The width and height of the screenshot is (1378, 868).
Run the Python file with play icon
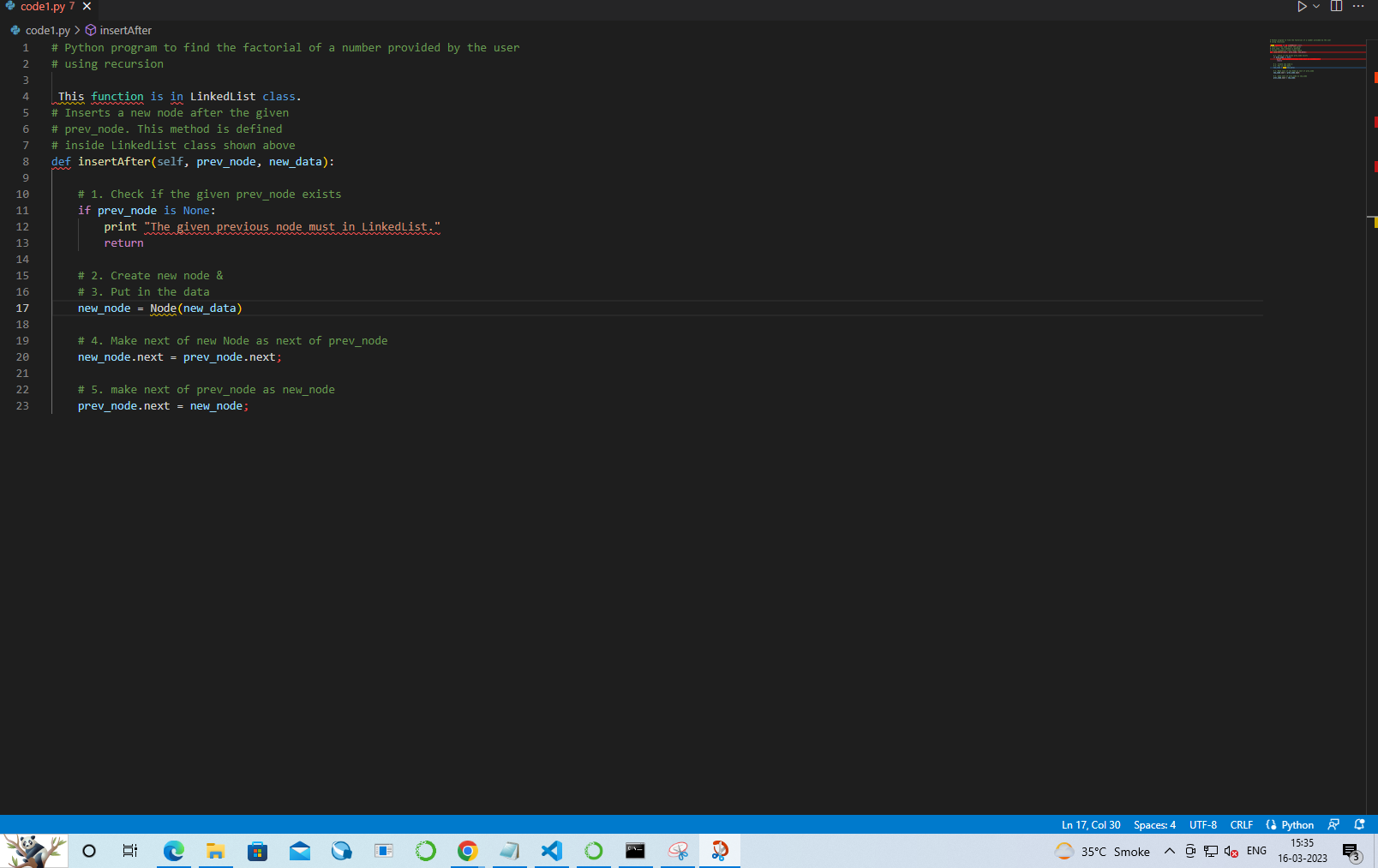(x=1302, y=7)
